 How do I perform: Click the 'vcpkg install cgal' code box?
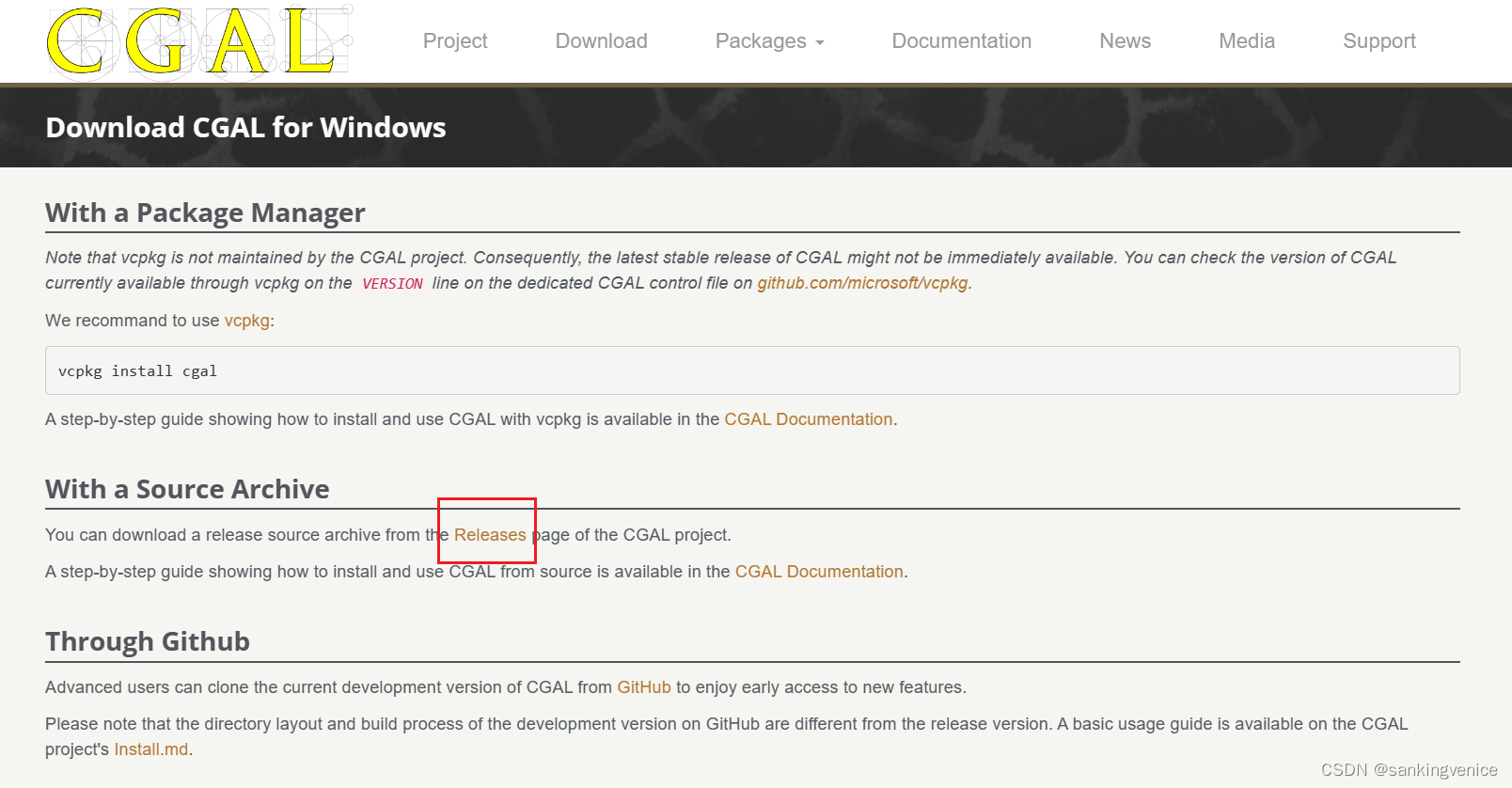tap(752, 370)
